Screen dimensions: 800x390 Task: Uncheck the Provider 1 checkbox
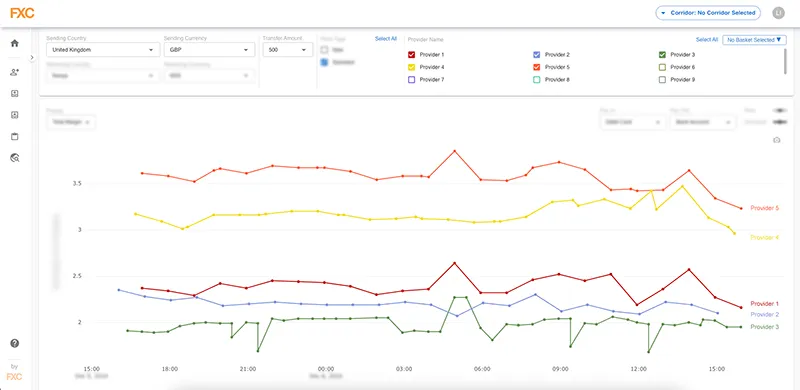coord(412,55)
